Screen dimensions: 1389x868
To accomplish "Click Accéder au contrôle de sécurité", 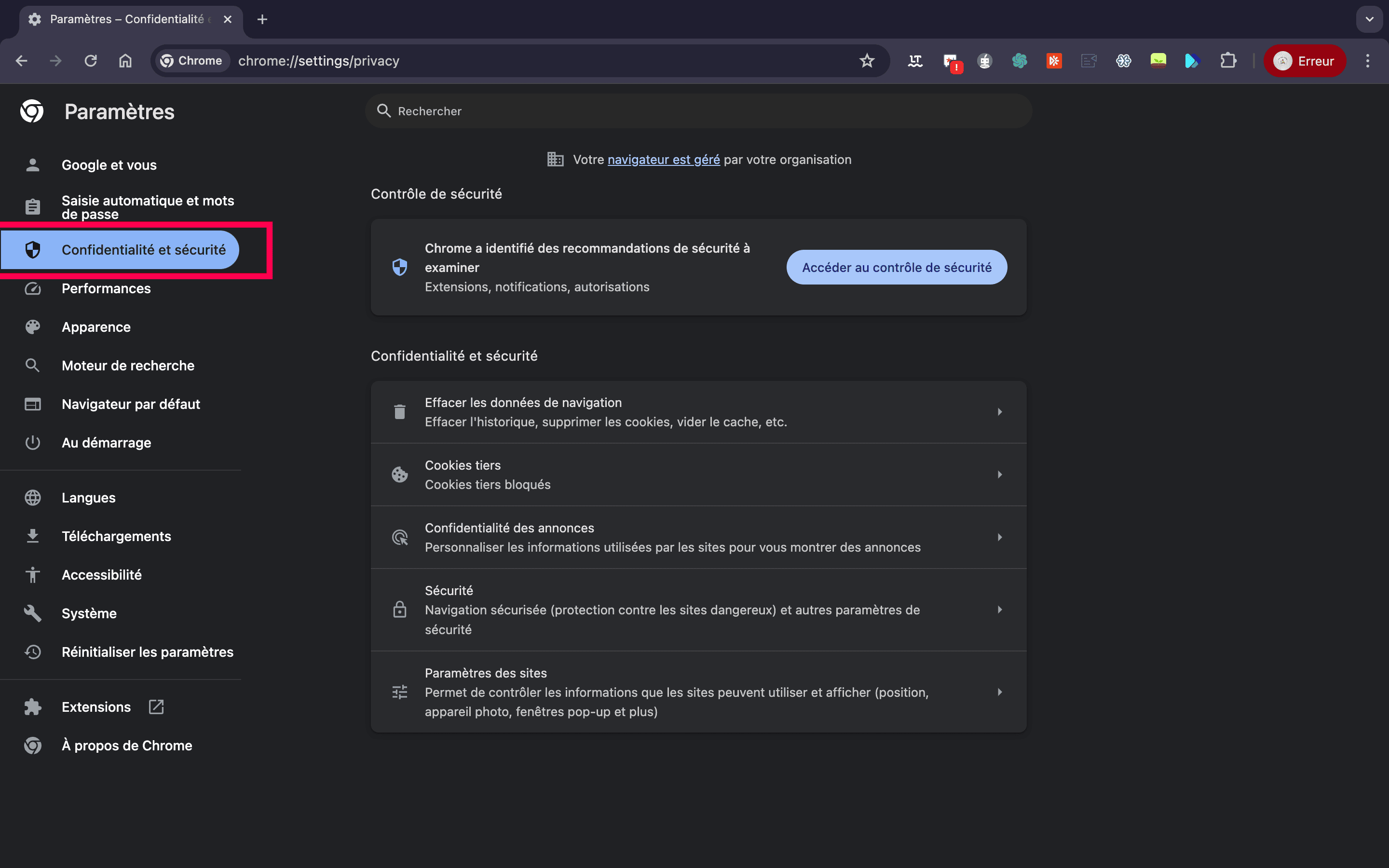I will 896,267.
